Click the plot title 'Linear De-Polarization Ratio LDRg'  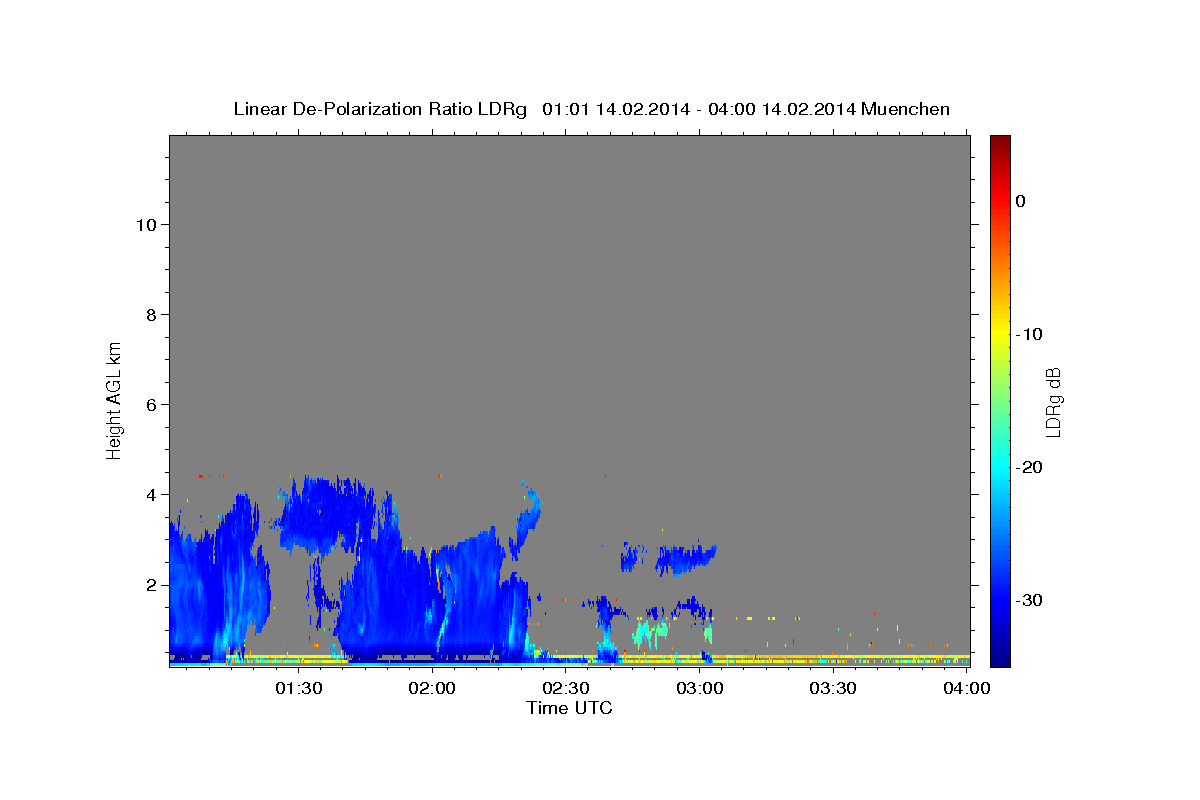click(x=380, y=109)
